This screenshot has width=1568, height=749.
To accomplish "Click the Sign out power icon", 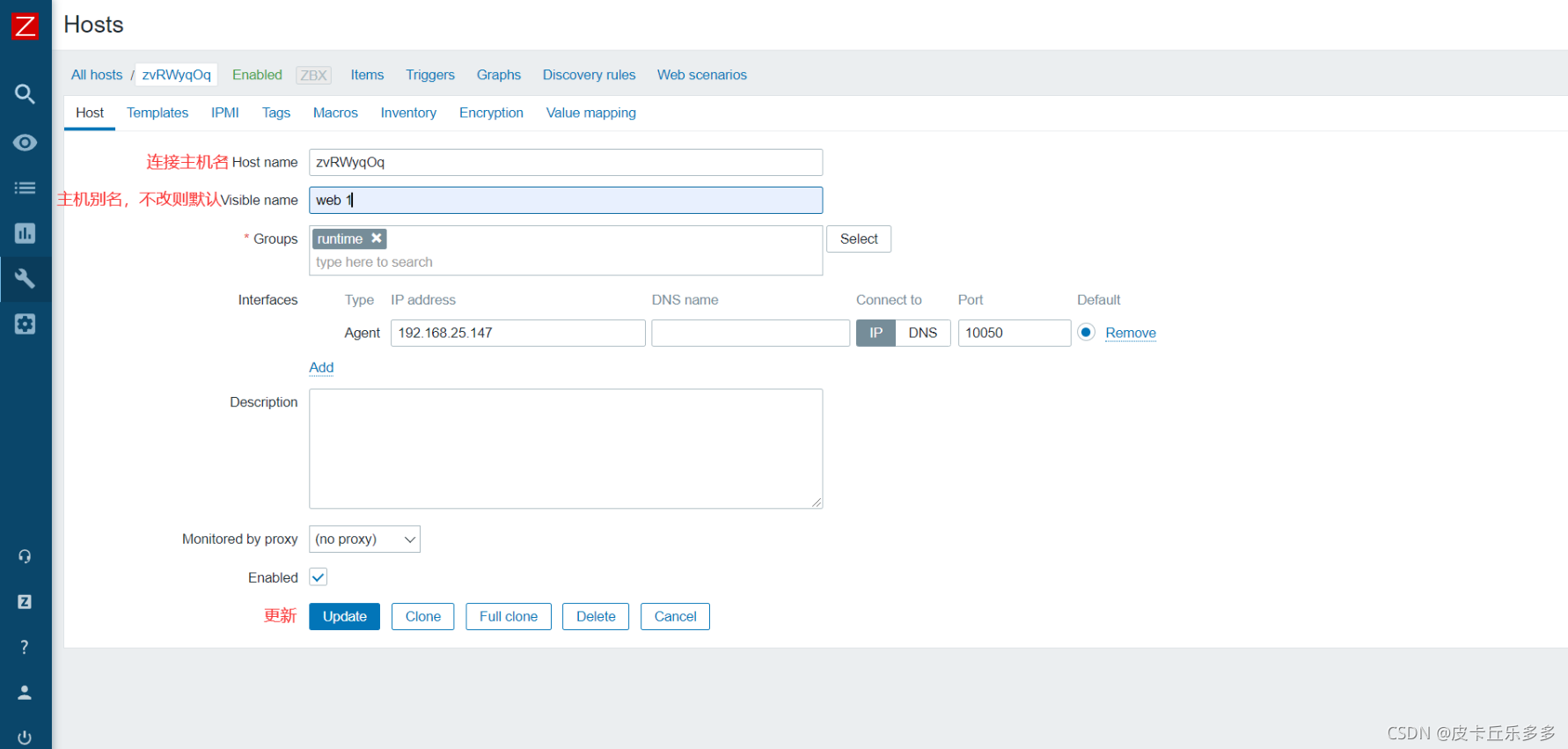I will click(25, 738).
